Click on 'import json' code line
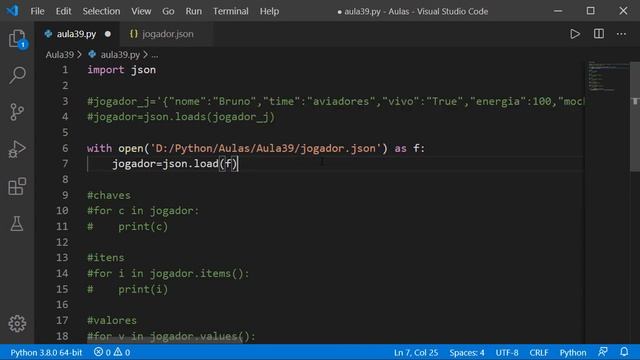 121,70
